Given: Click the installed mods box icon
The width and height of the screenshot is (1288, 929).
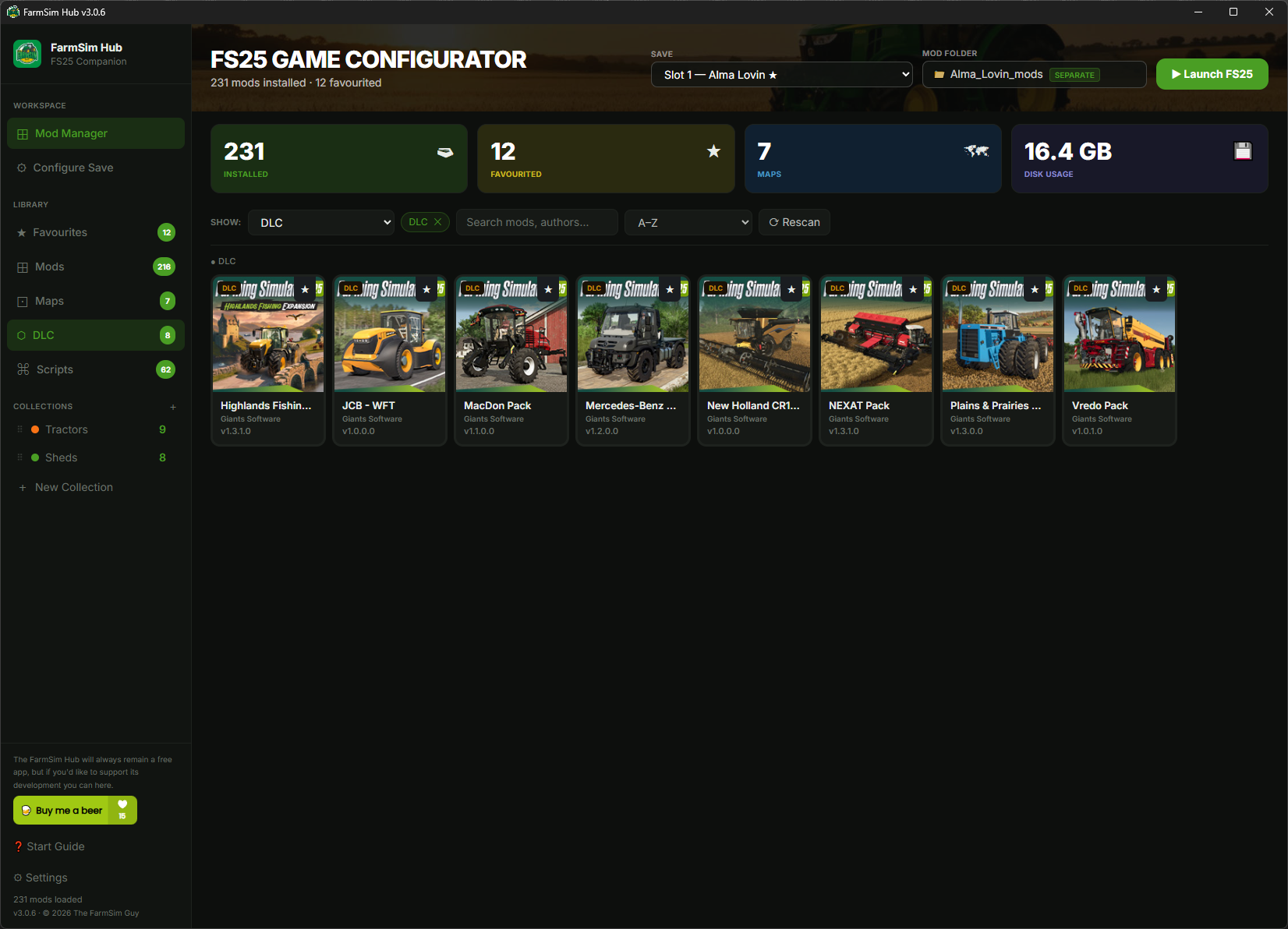Looking at the screenshot, I should [445, 152].
